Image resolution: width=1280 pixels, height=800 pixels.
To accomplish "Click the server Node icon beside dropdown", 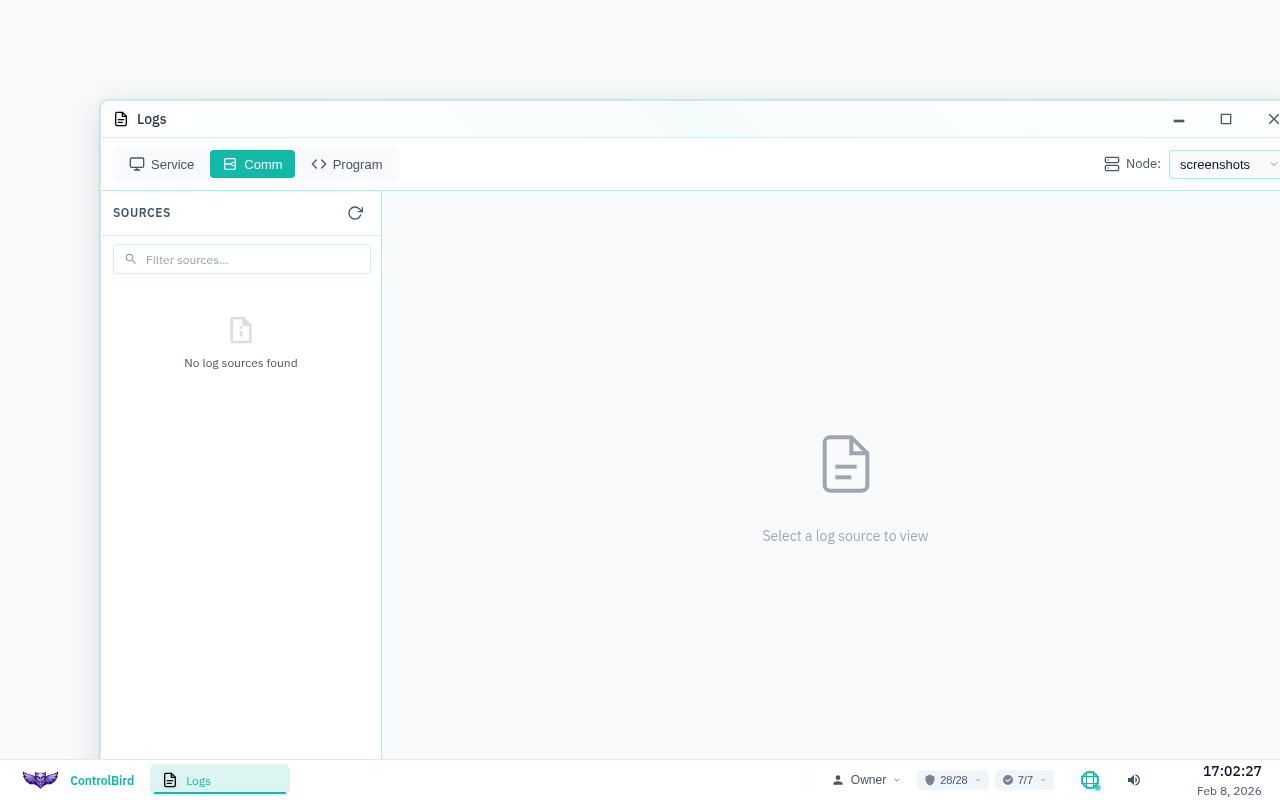I will coord(1112,164).
